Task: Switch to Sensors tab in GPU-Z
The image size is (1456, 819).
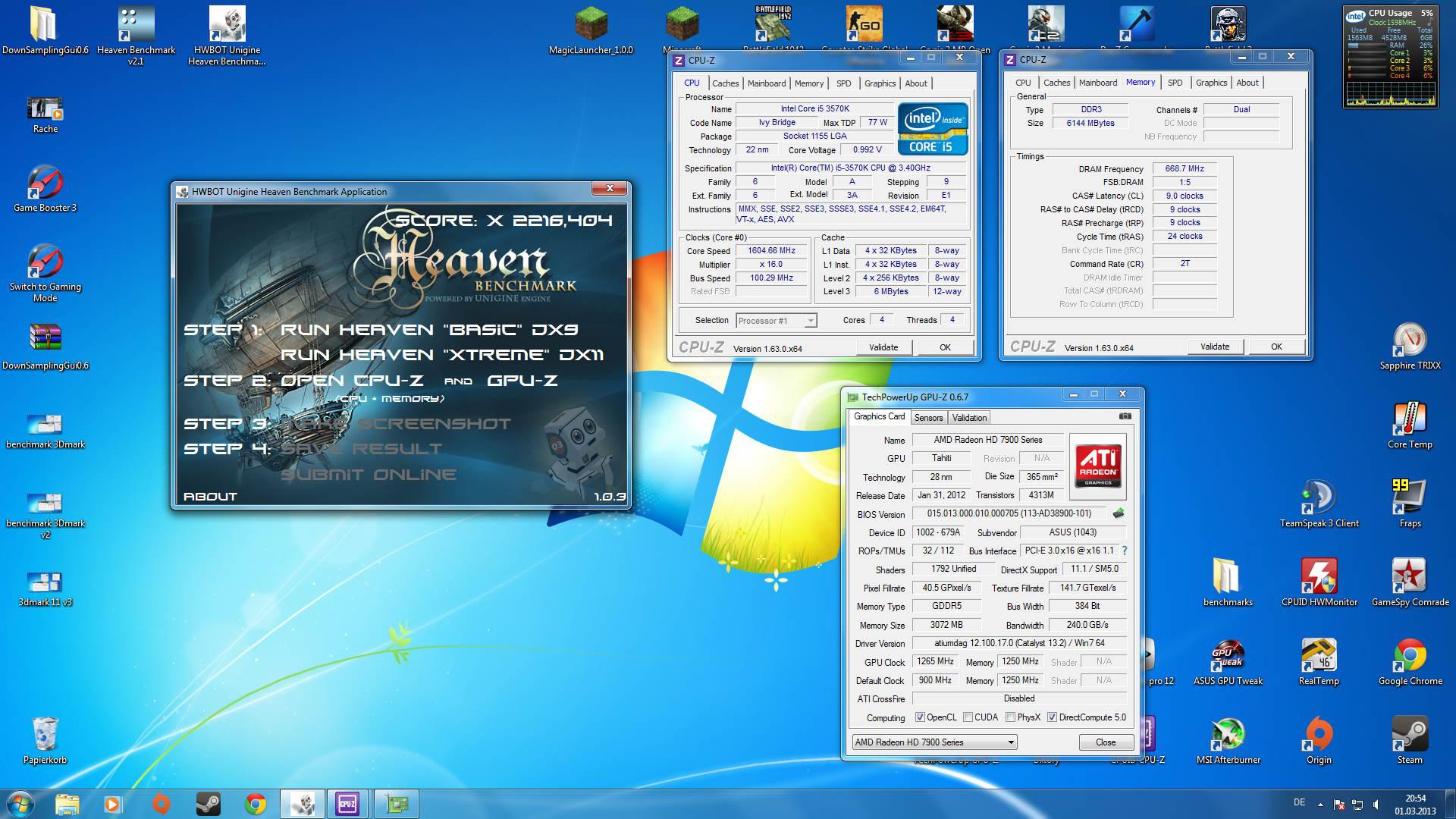Action: [x=928, y=418]
